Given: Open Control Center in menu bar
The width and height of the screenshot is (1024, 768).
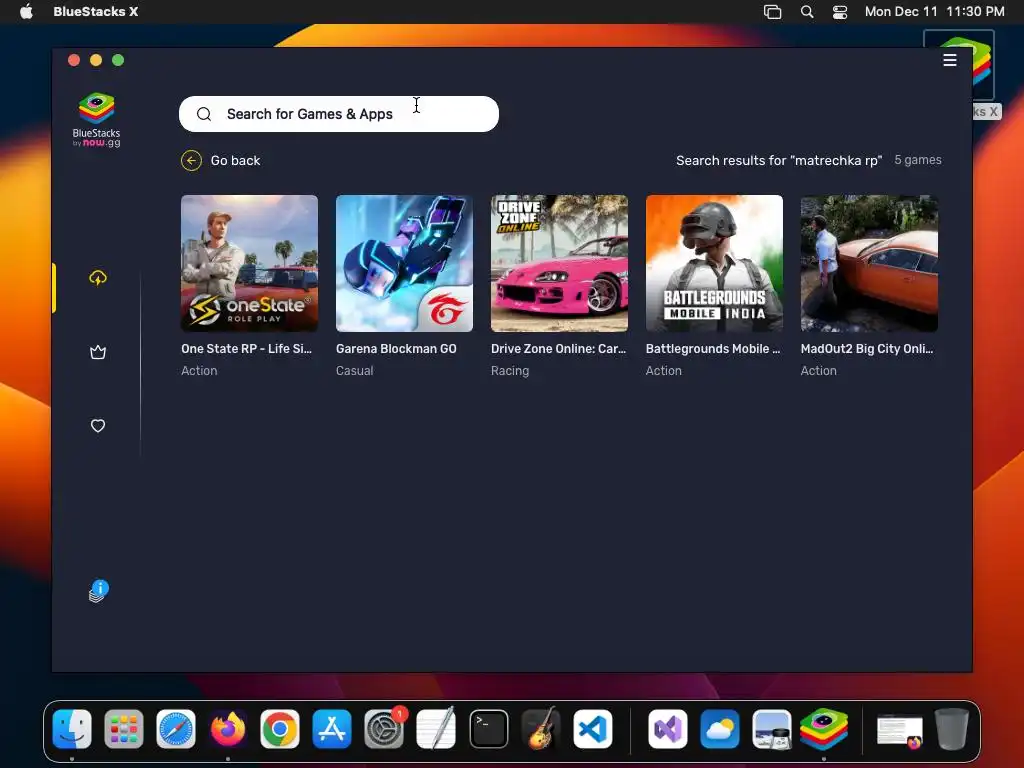Looking at the screenshot, I should coord(840,12).
